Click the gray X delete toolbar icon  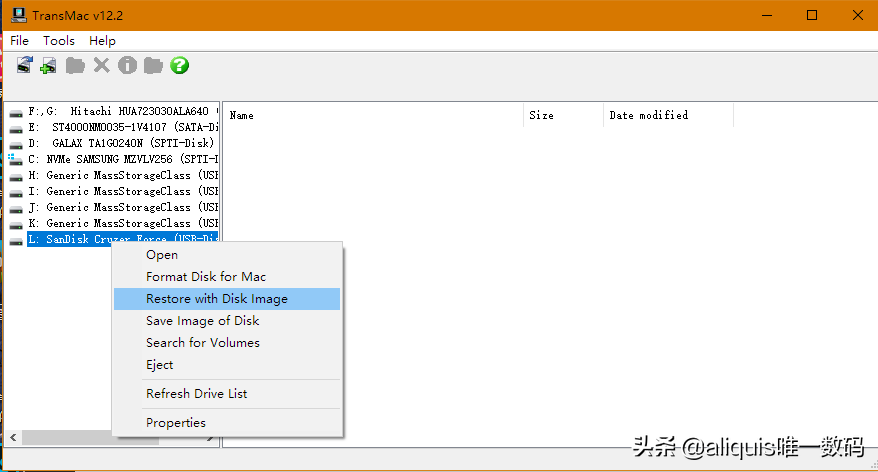(x=101, y=66)
